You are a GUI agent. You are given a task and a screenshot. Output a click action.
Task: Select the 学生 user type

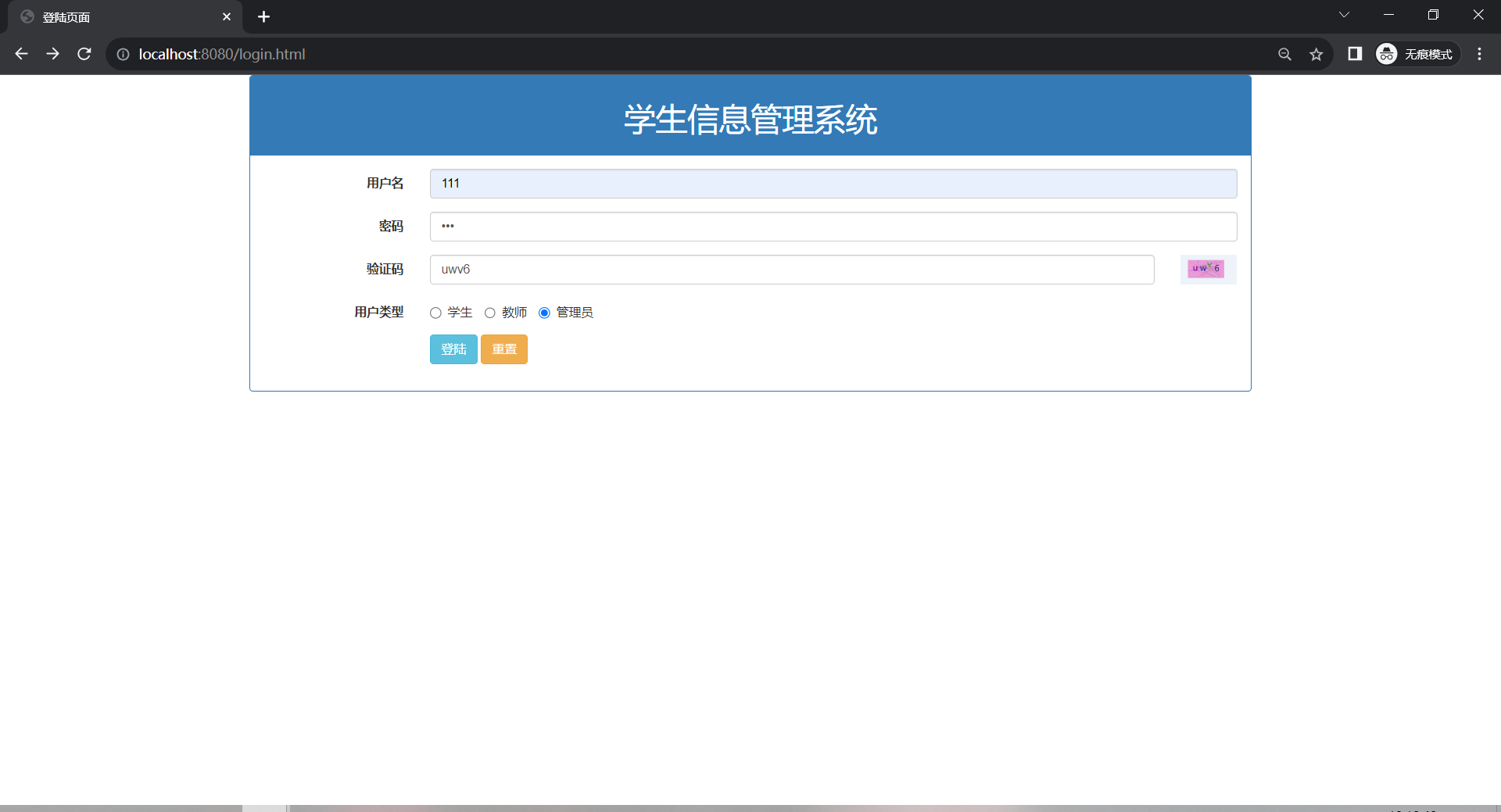coord(435,313)
